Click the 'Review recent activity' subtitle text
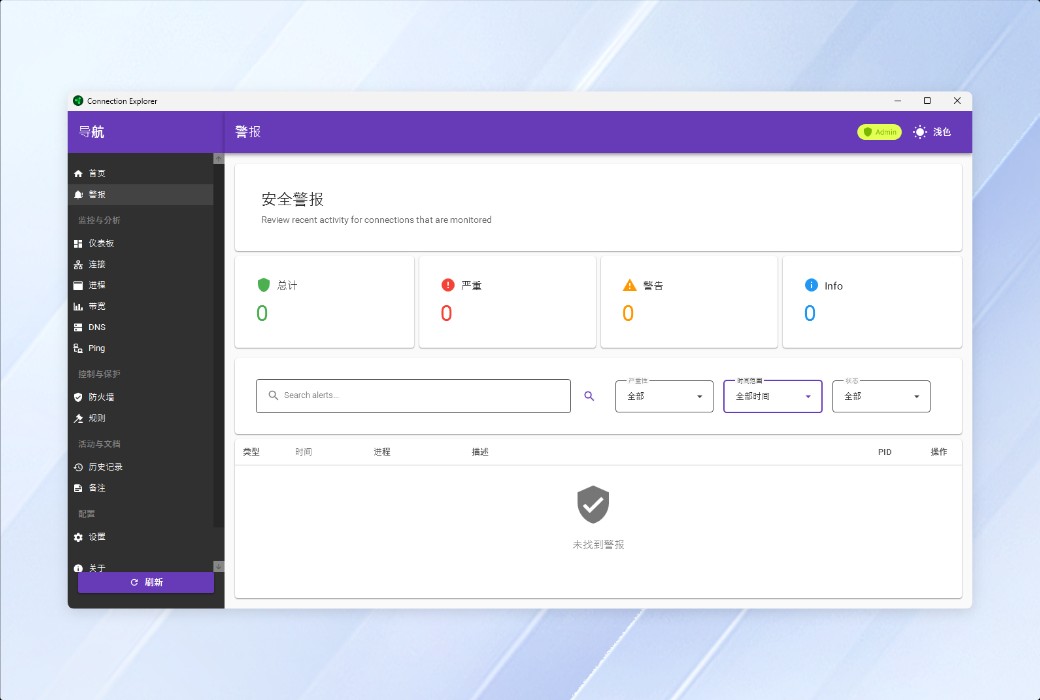The width and height of the screenshot is (1040, 700). 376,220
